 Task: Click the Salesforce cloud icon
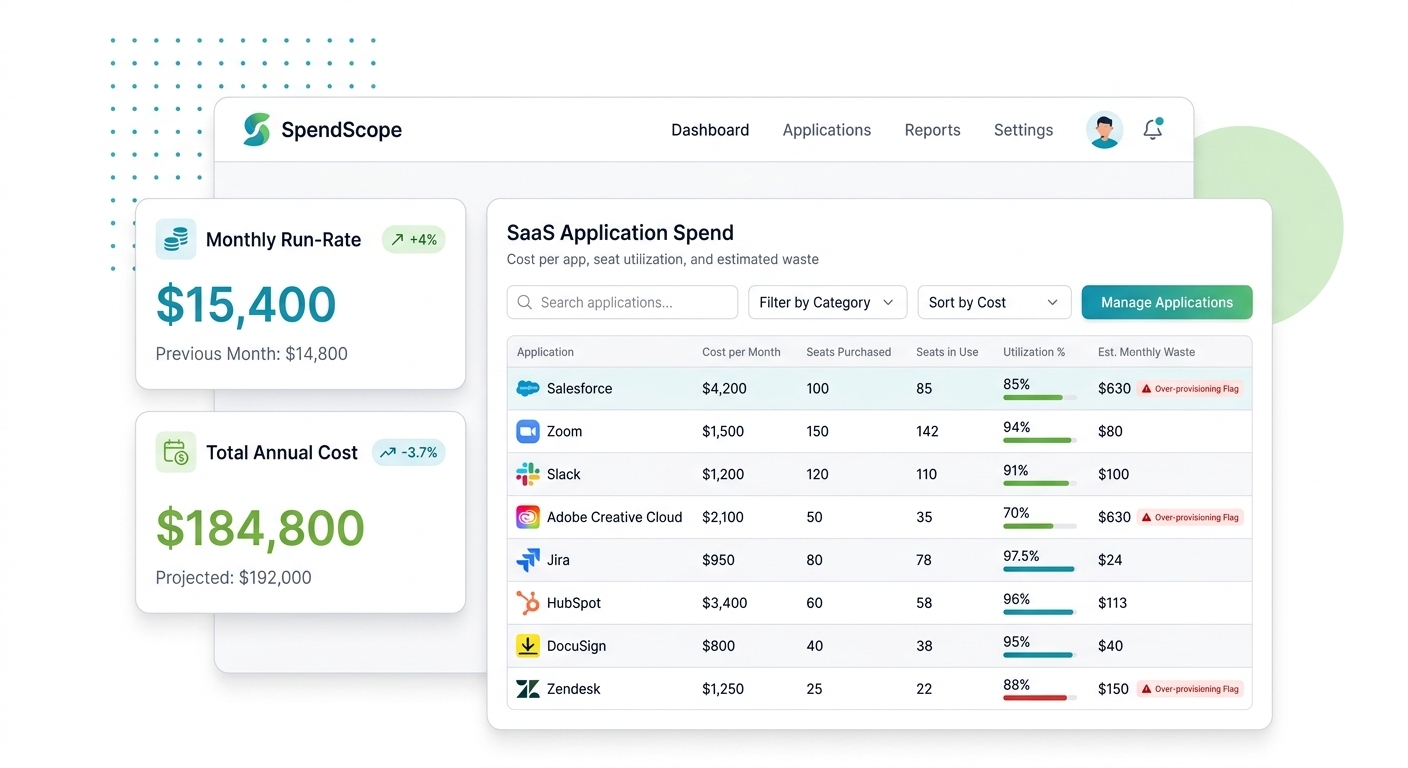(x=527, y=388)
